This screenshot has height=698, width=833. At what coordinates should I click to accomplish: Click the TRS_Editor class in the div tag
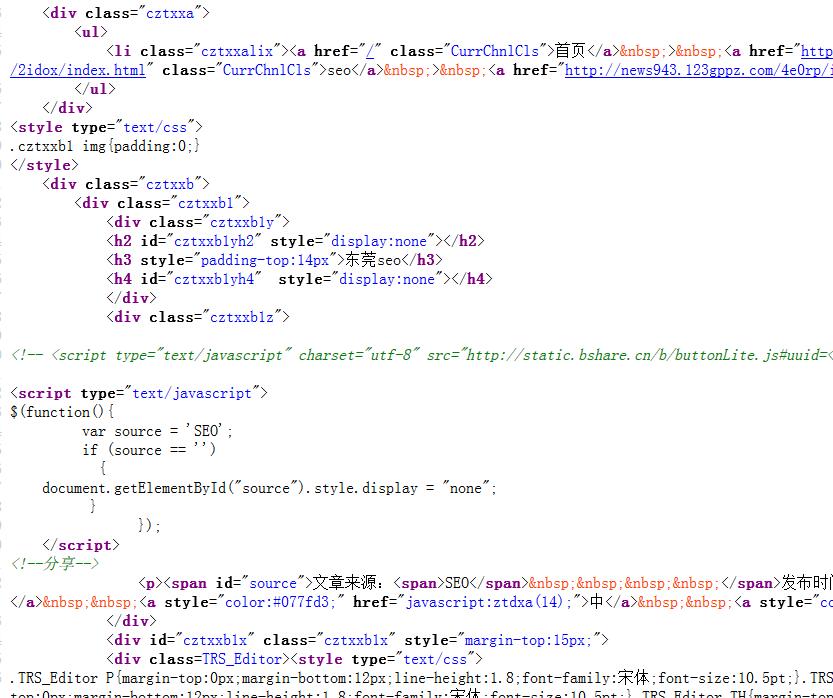pyautogui.click(x=242, y=659)
